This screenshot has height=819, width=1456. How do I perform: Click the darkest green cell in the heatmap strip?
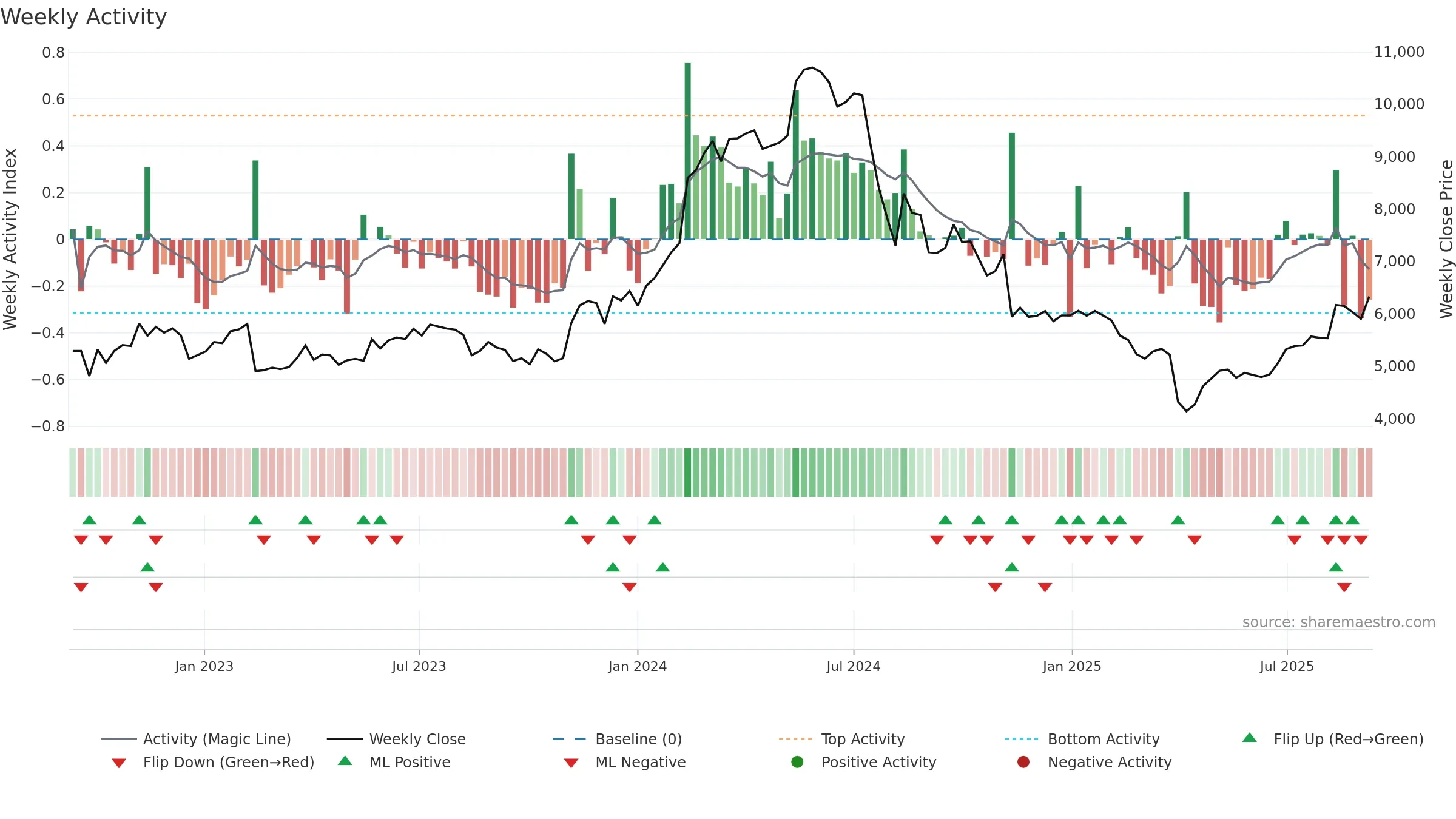pos(687,473)
